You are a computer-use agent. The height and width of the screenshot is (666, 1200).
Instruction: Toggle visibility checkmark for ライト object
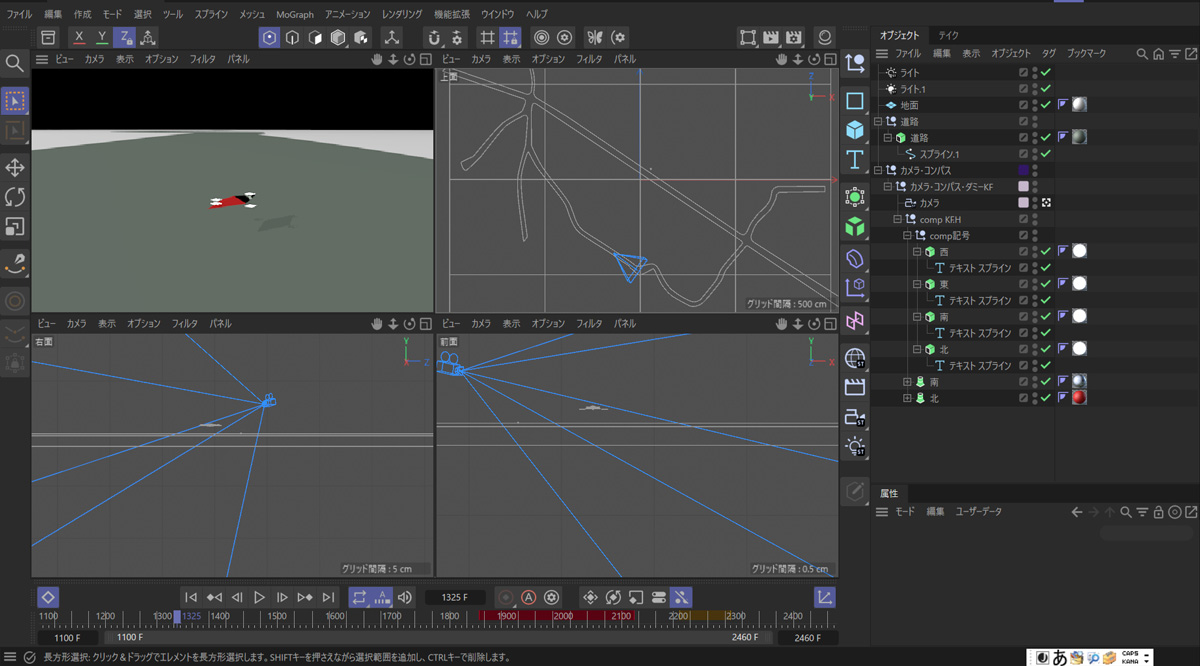click(1046, 73)
